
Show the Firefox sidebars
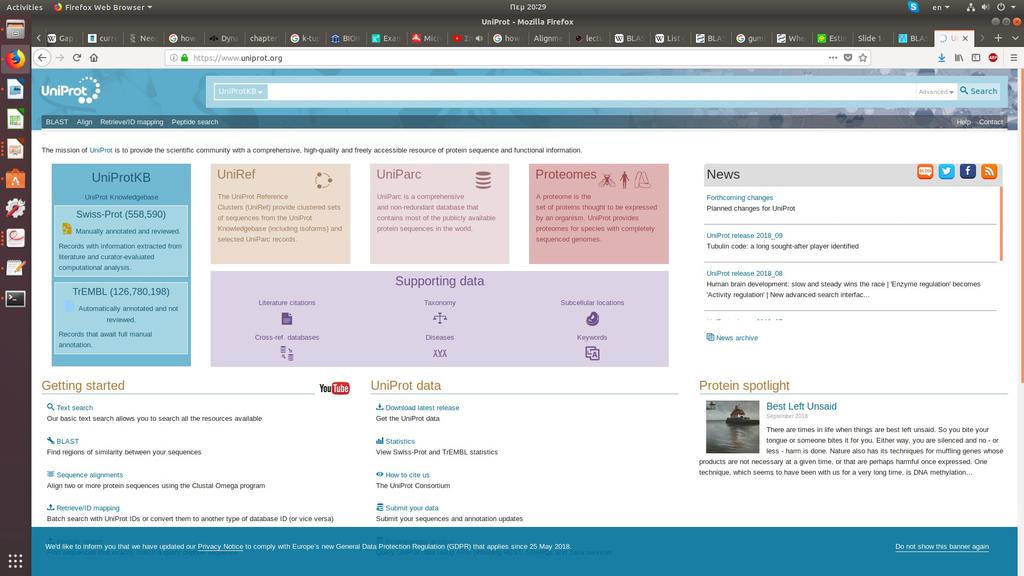[976, 57]
